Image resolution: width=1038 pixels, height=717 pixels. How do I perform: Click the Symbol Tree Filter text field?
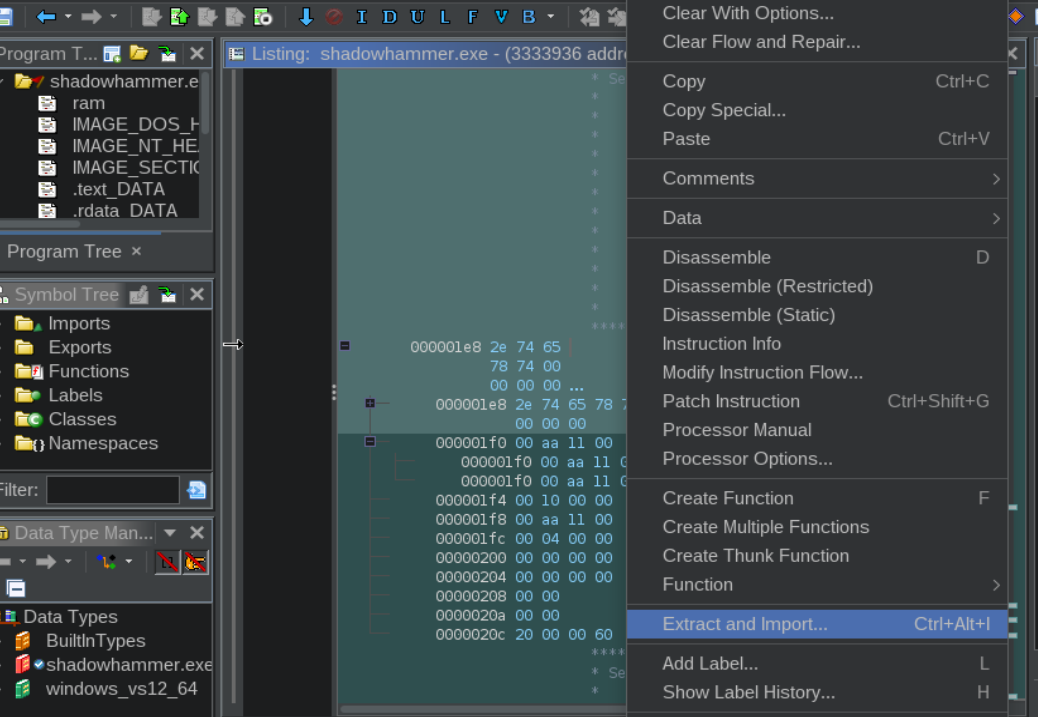click(x=113, y=490)
